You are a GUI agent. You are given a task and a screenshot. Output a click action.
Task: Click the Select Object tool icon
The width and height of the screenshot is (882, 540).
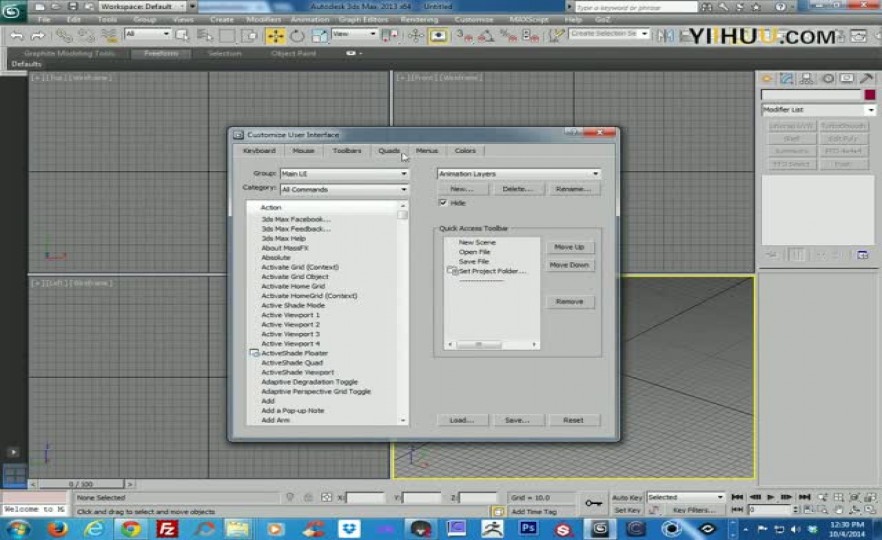pos(182,36)
